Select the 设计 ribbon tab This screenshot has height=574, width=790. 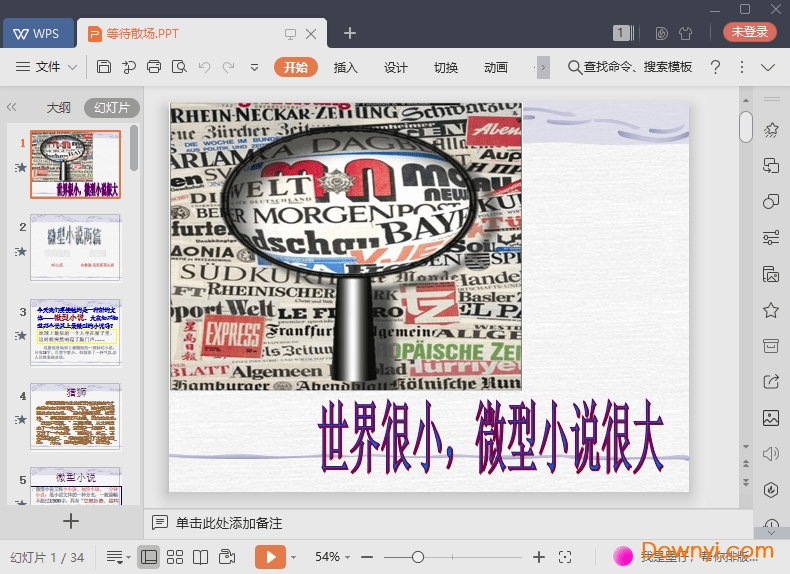396,67
